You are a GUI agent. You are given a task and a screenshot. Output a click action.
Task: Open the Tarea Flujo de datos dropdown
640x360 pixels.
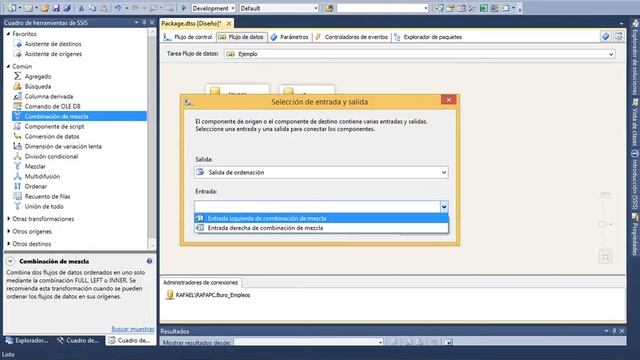click(611, 54)
